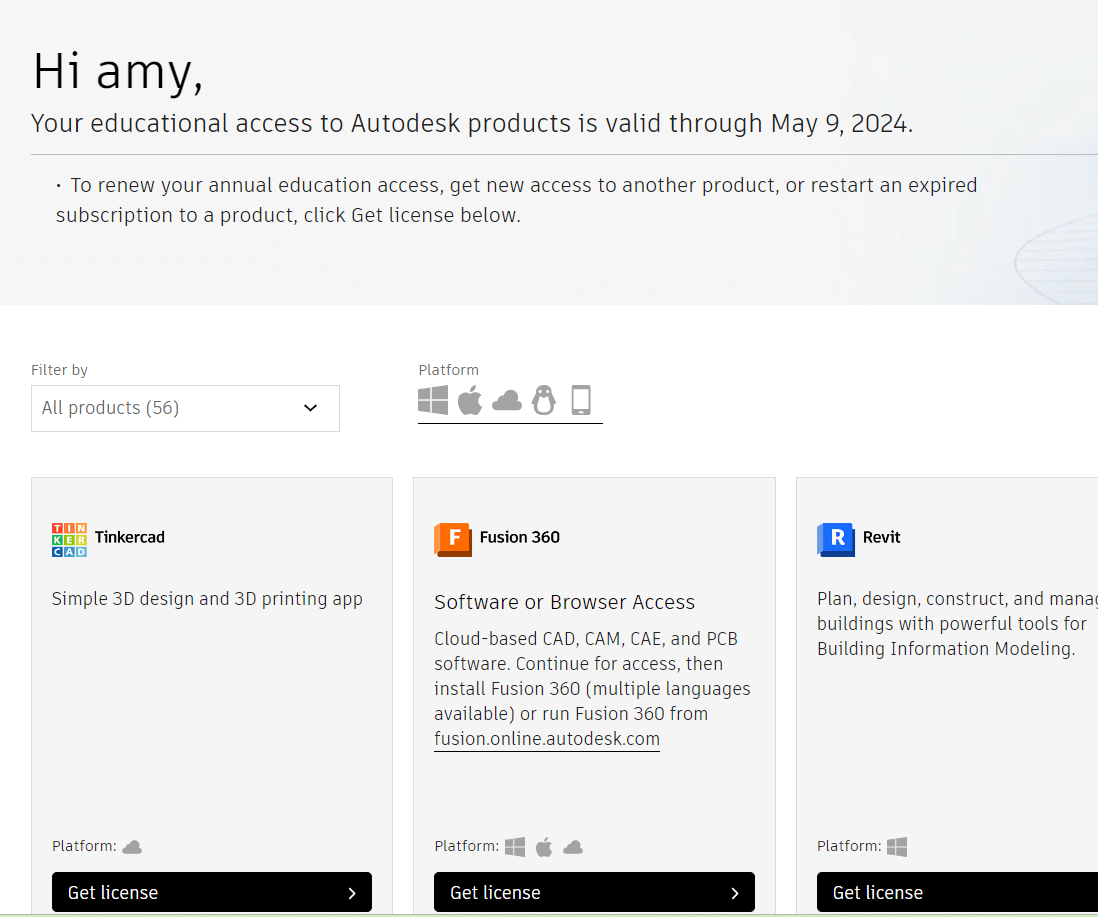Click the Fusion 360 logo icon
This screenshot has height=917, width=1098.
tap(452, 539)
